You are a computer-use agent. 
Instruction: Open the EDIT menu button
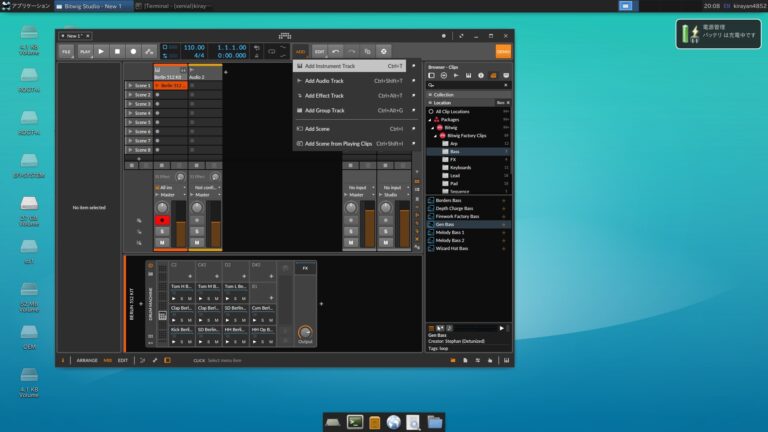319,51
